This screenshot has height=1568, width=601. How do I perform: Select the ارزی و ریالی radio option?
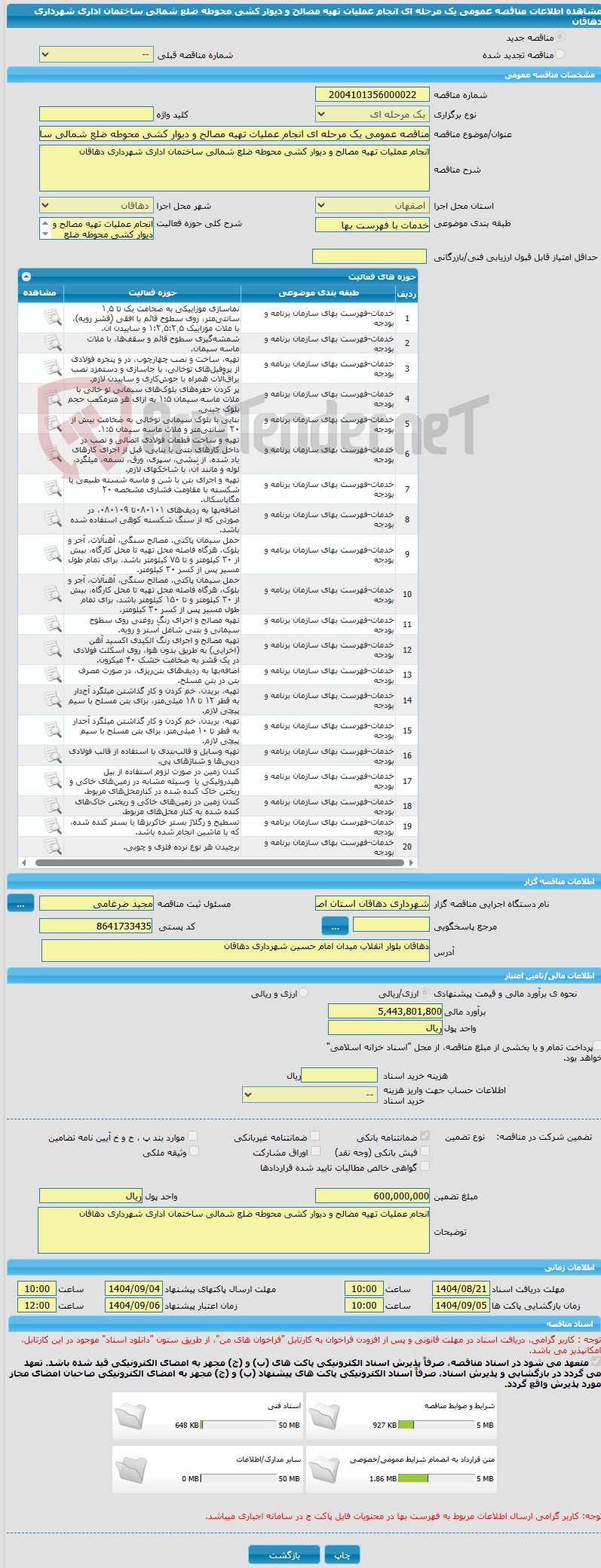coord(304,994)
